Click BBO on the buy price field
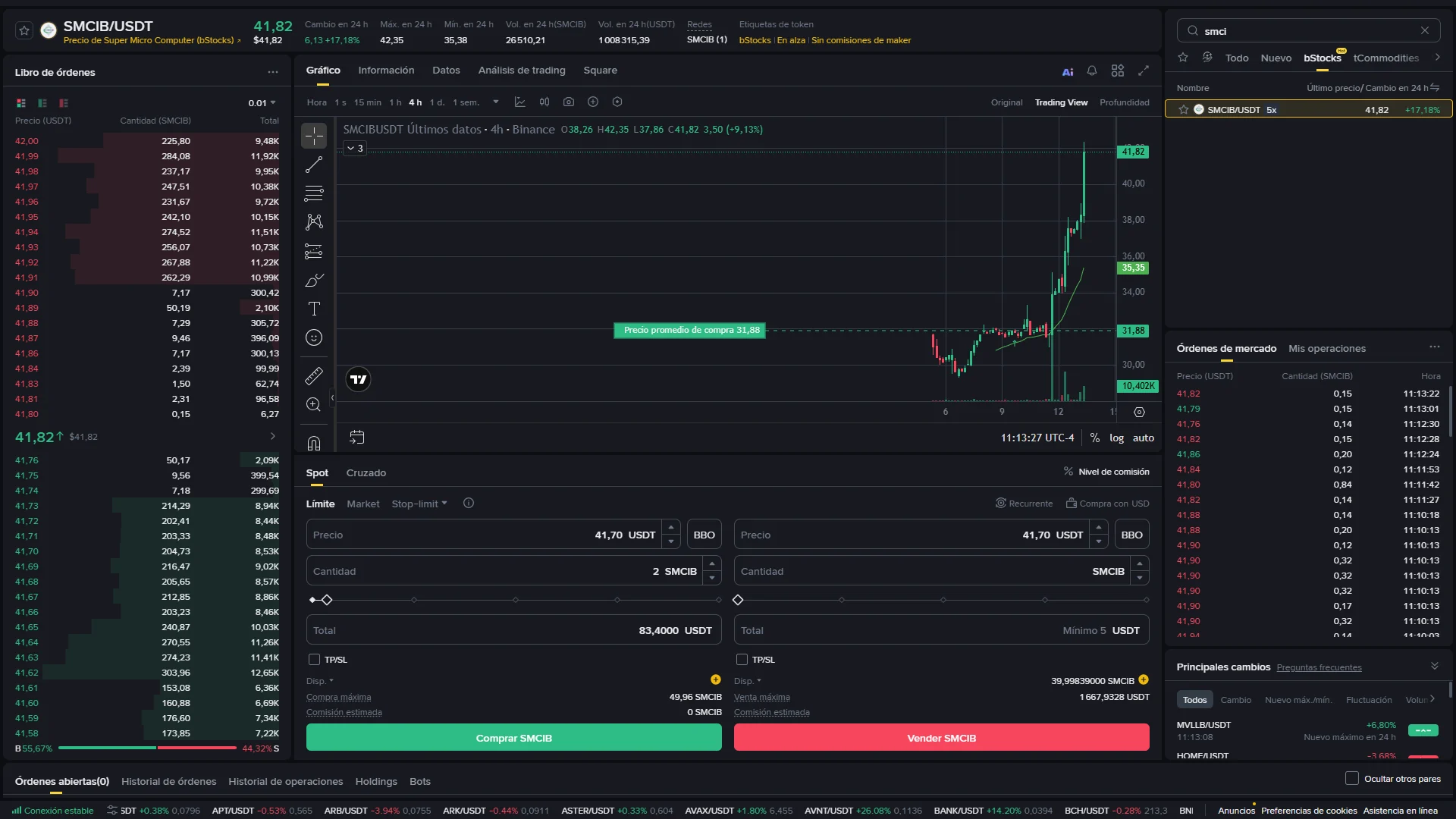The height and width of the screenshot is (819, 1456). click(x=704, y=535)
